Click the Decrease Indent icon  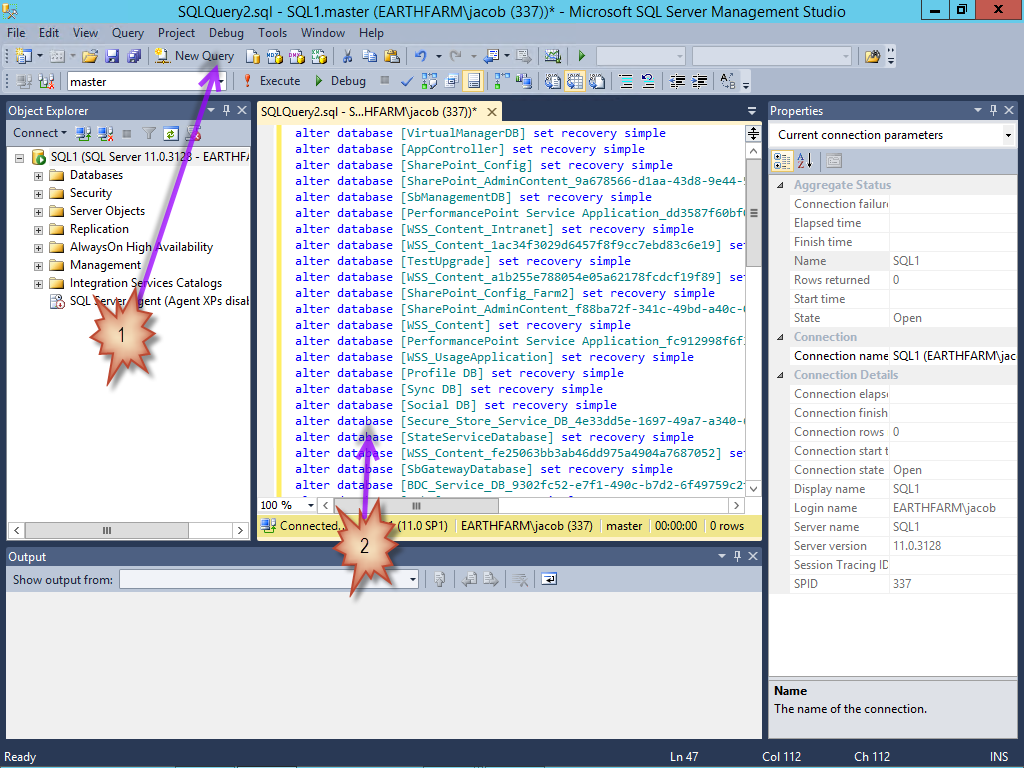[677, 82]
